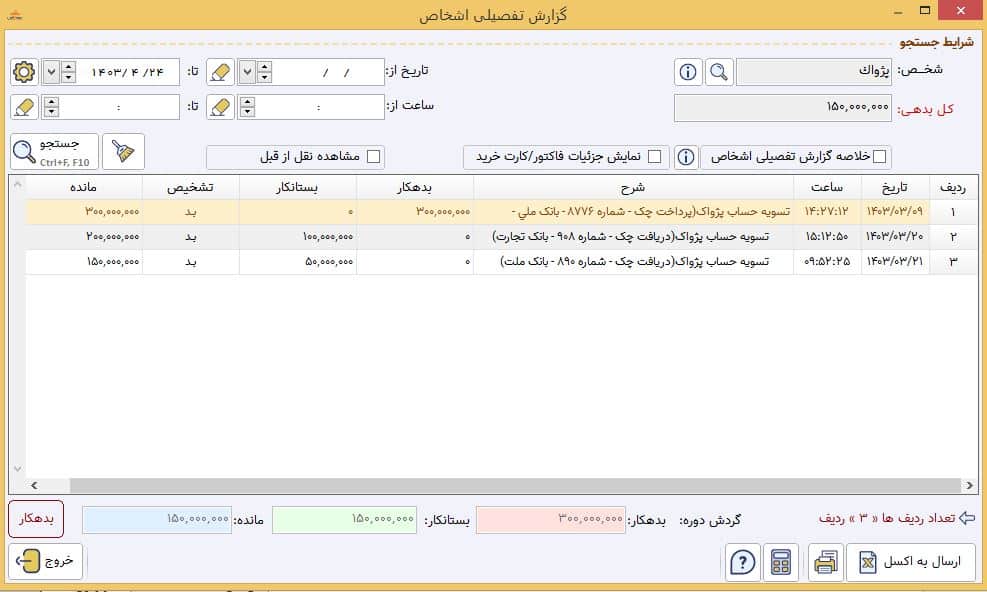The height and width of the screenshot is (592, 987).
Task: Toggle نمایش جزئیات فاکتور/کارت خرید checkbox
Action: pos(655,157)
